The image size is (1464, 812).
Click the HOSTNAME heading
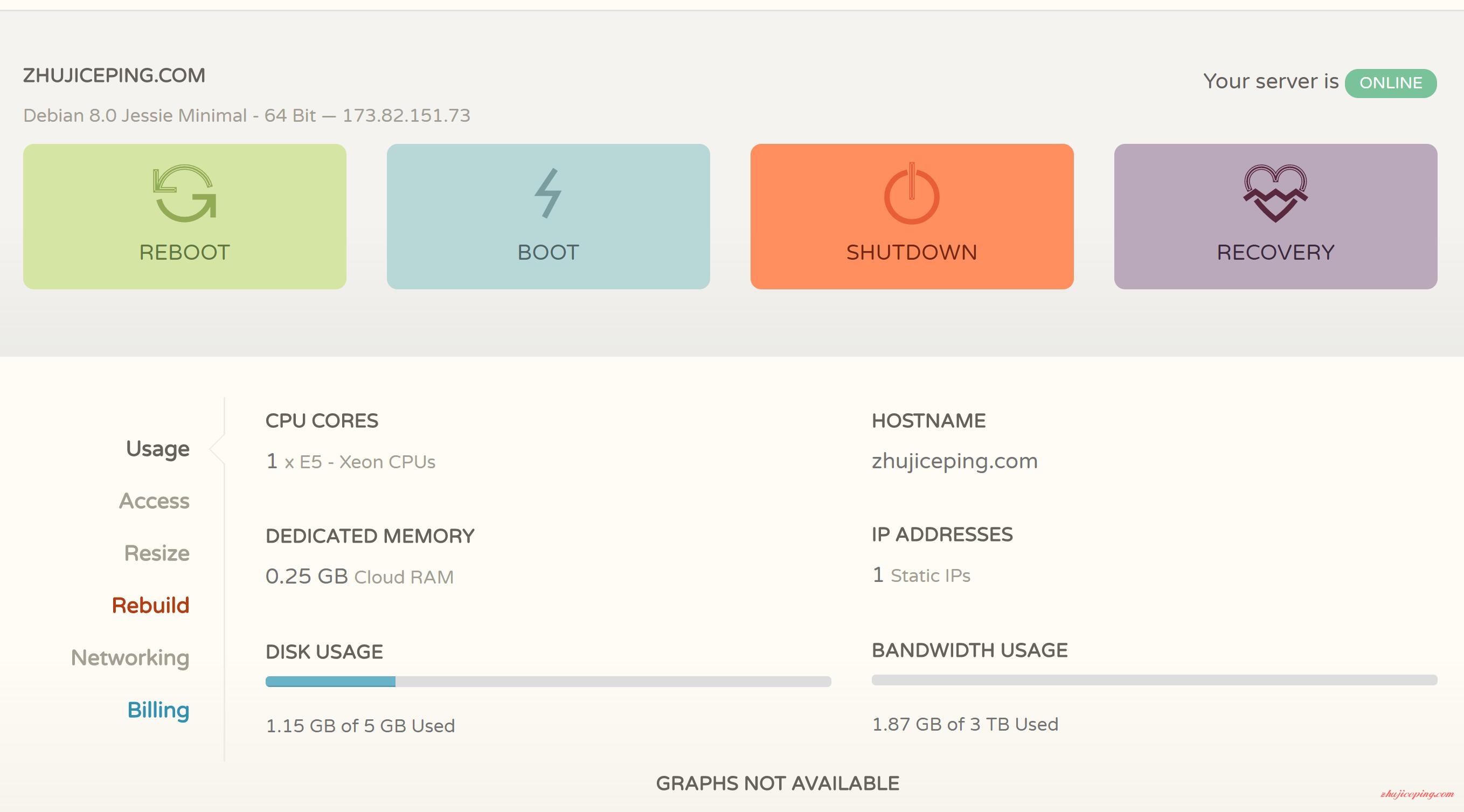(928, 420)
